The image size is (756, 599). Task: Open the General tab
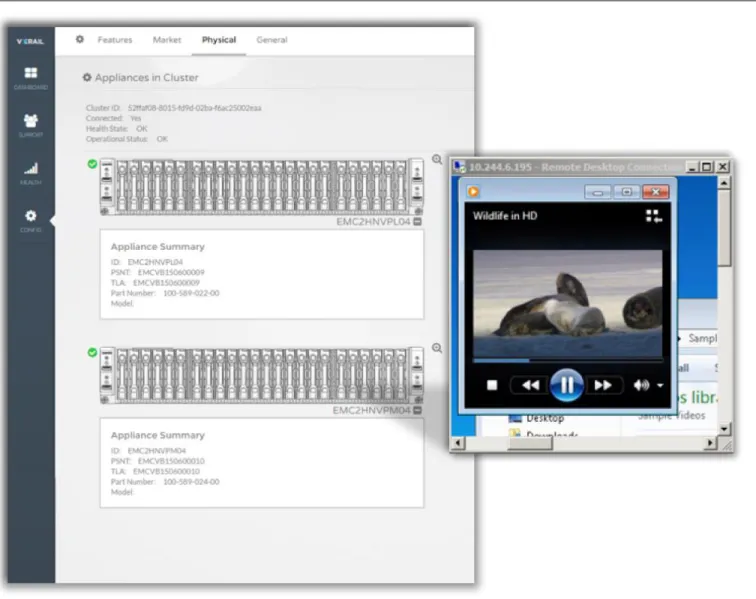[x=272, y=40]
